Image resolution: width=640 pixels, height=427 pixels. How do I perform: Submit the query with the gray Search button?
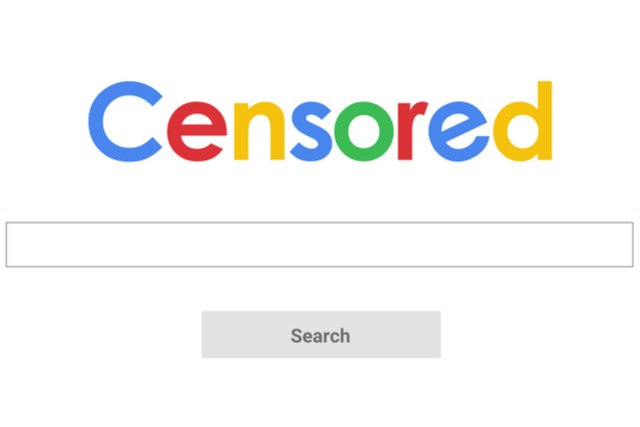click(321, 335)
